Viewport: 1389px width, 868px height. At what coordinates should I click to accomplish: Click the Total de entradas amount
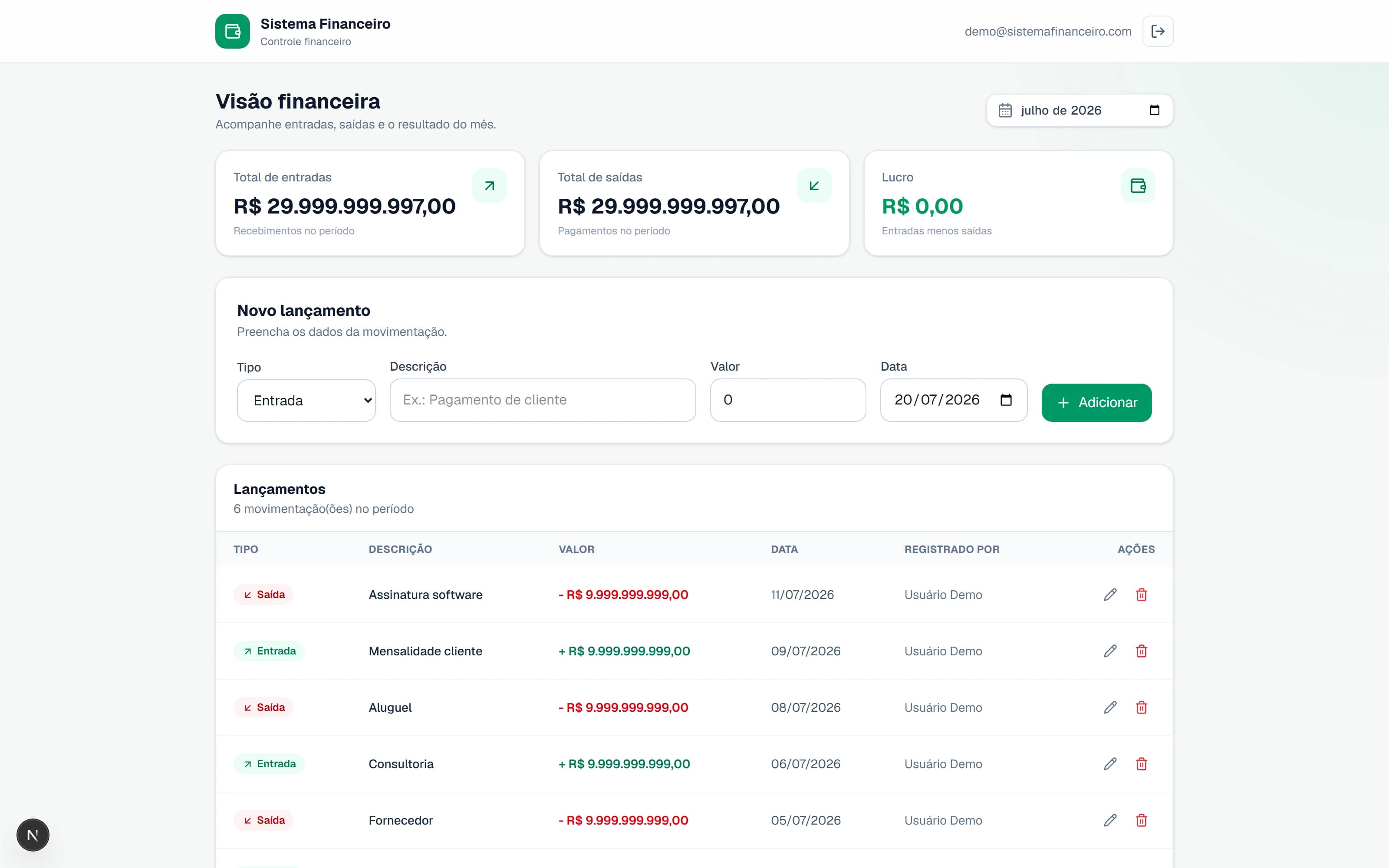(344, 206)
